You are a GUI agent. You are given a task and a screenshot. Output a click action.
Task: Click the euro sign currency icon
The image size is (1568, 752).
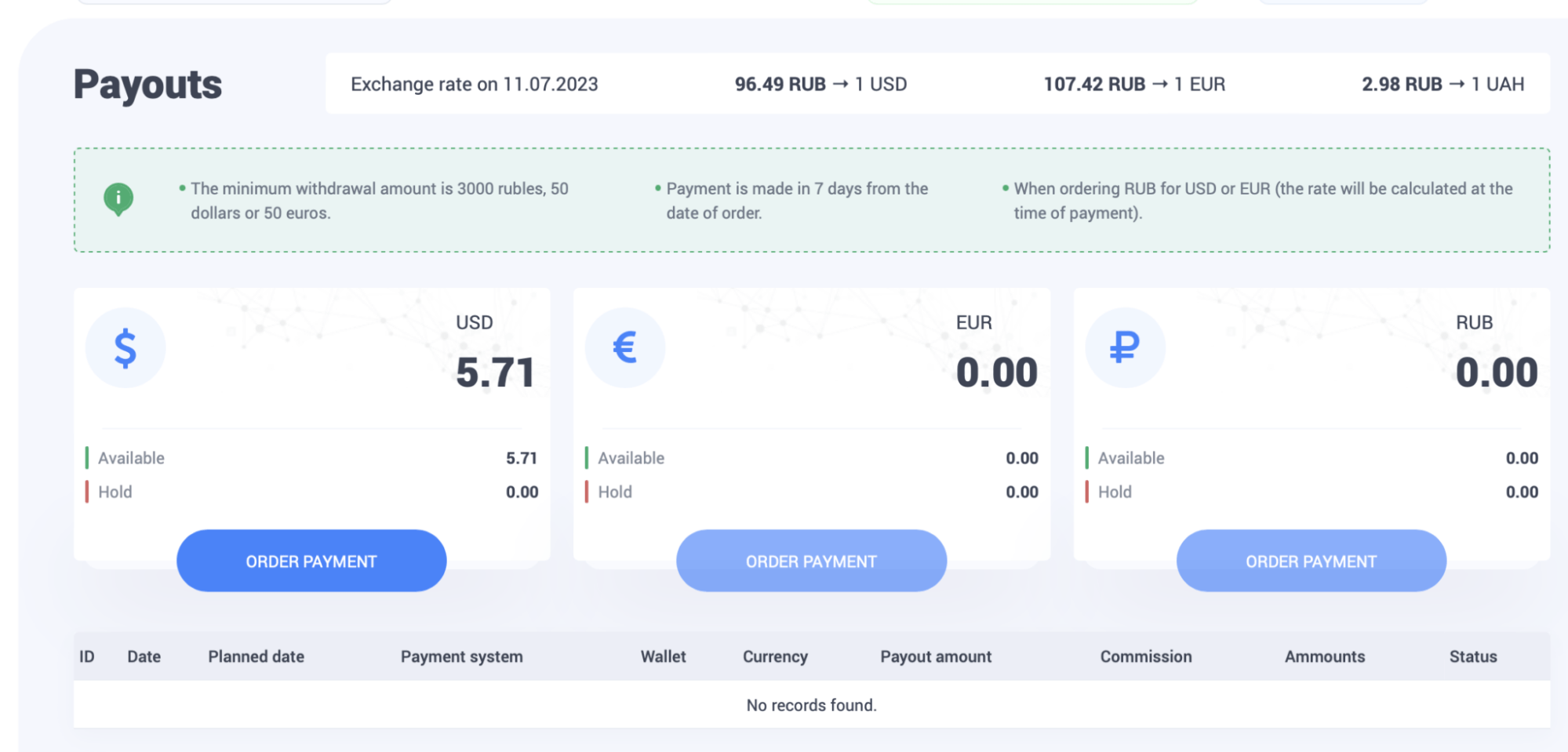[x=625, y=348]
